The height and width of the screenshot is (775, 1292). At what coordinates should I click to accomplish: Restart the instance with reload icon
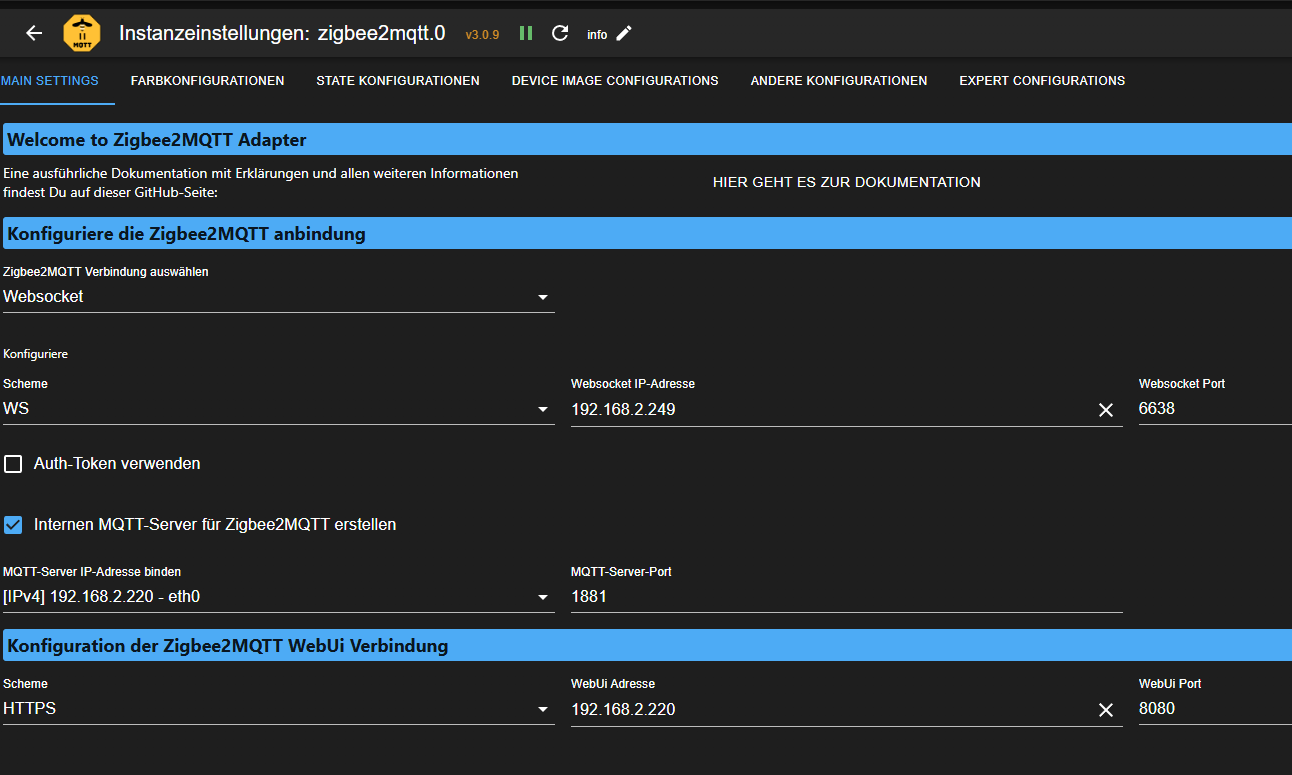pos(560,33)
